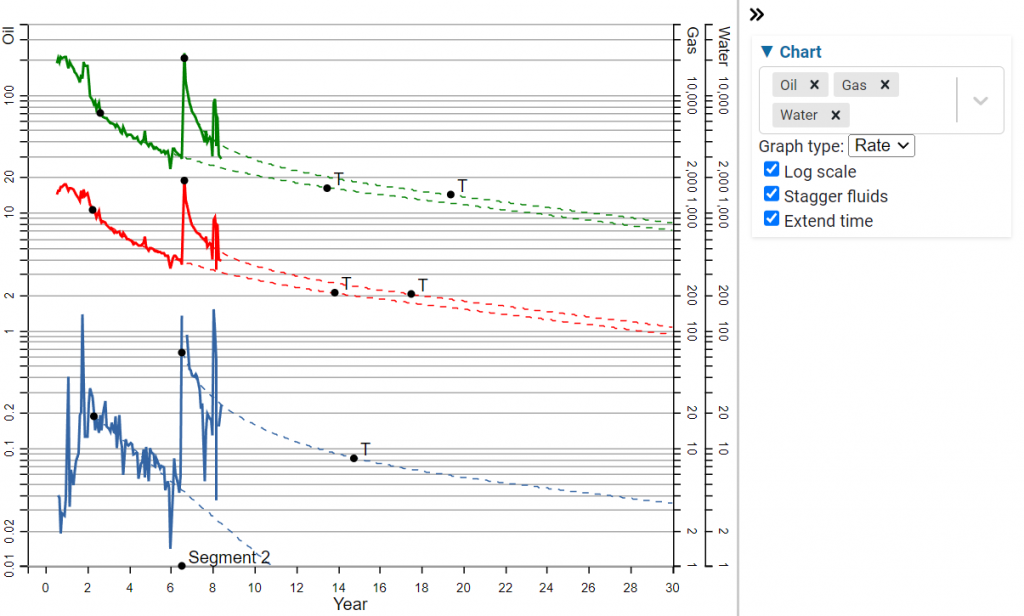Collapse the side panel with double-chevron icon

pos(757,14)
